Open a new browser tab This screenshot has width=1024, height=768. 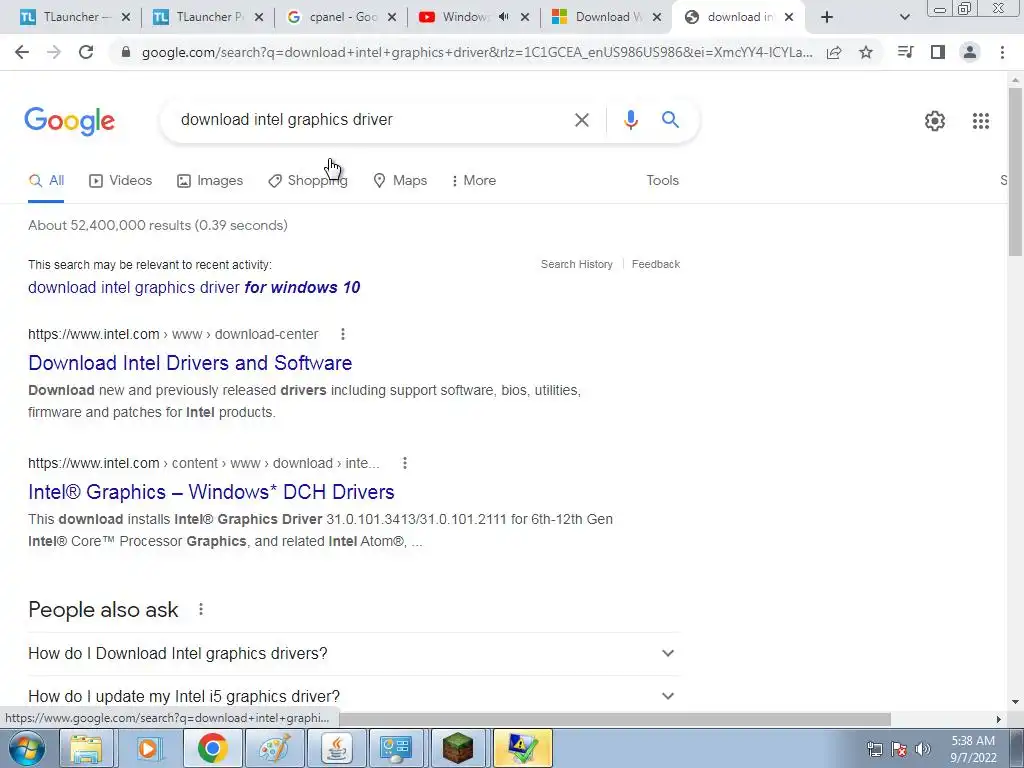(827, 18)
